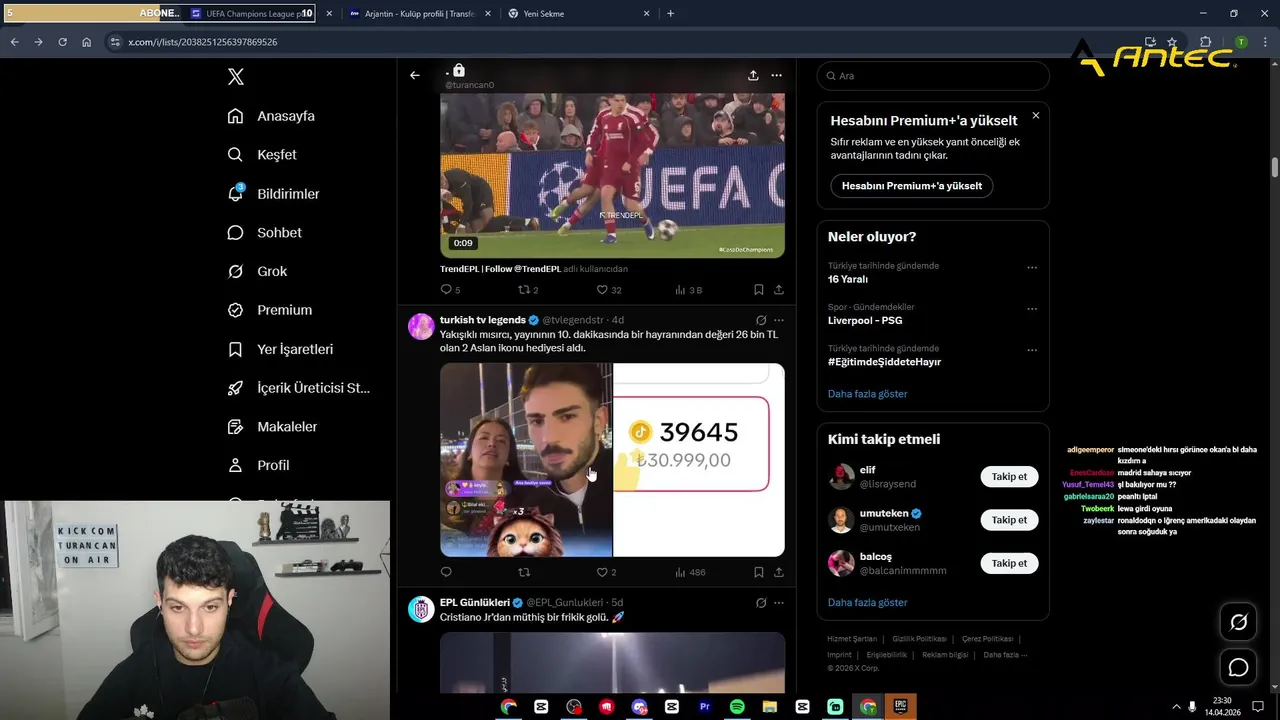1280x720 pixels.
Task: Open the 16 Yaralı trend
Action: (x=848, y=280)
